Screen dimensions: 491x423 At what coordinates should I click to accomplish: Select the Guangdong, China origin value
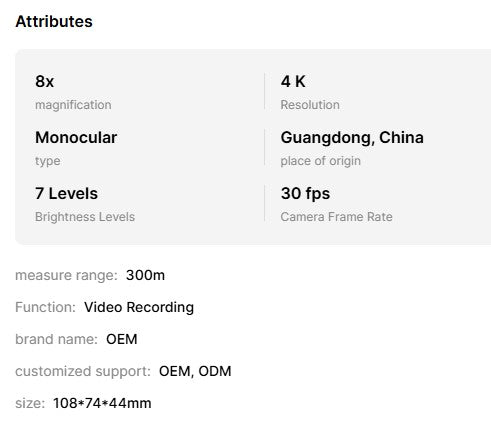[x=352, y=138]
